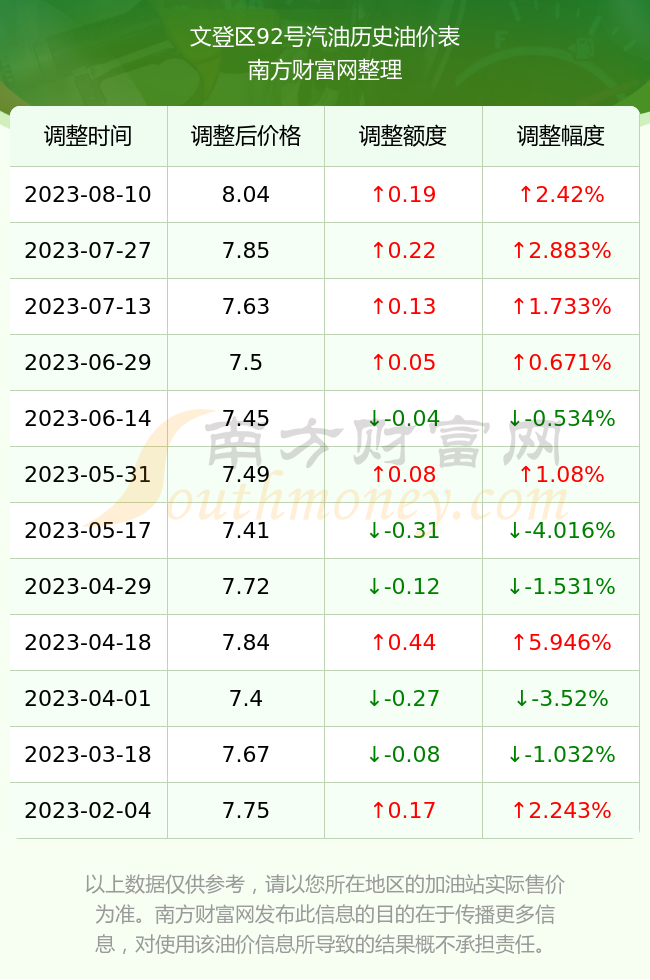Select the 2023-05-31 date row

pyautogui.click(x=324, y=474)
